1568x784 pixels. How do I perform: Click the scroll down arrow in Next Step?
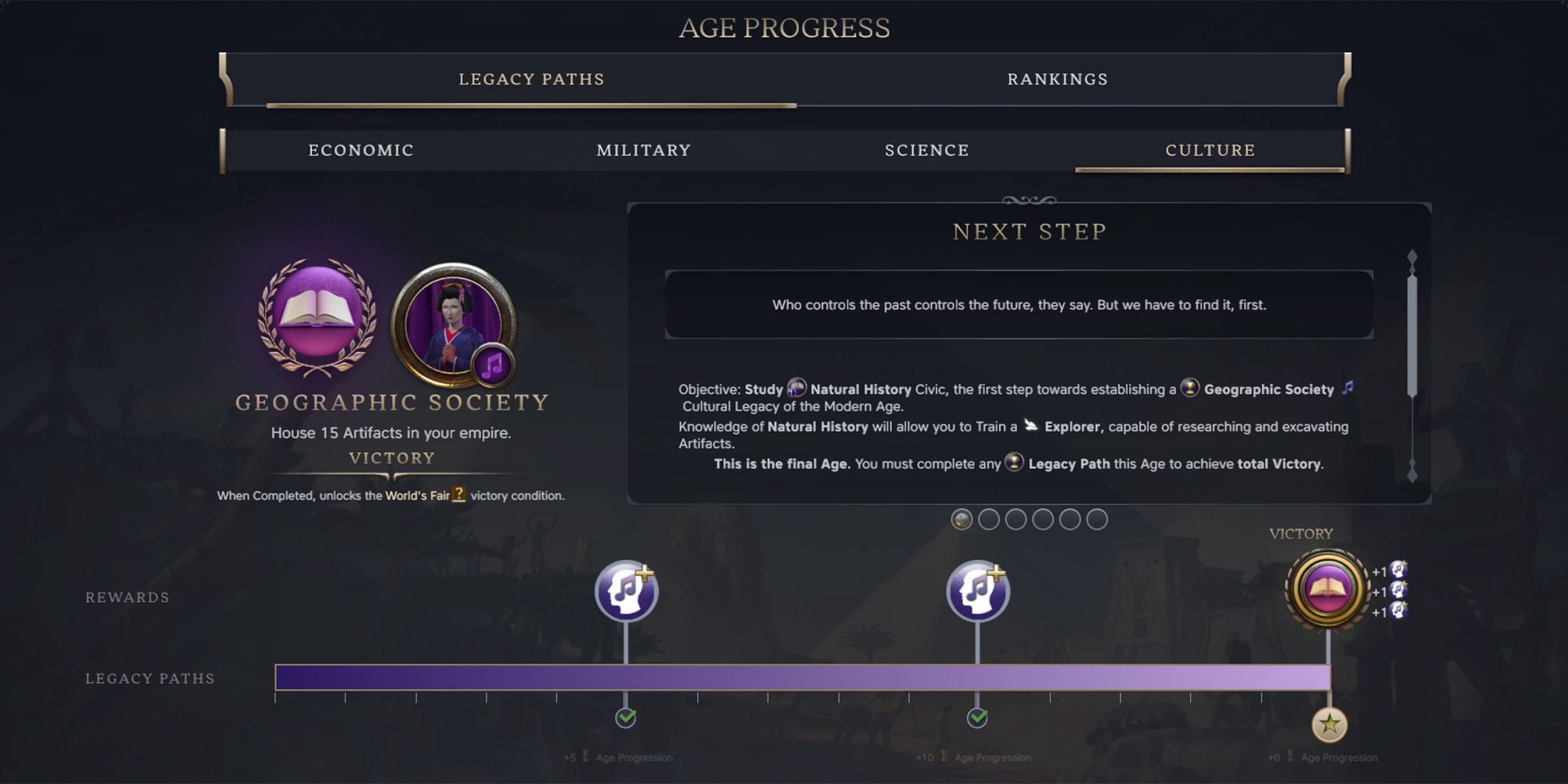click(x=1412, y=471)
